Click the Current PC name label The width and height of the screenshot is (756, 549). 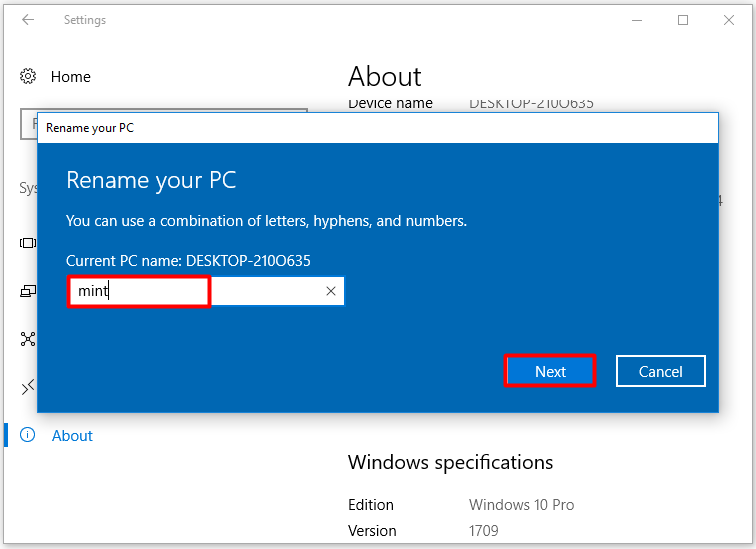click(x=188, y=260)
